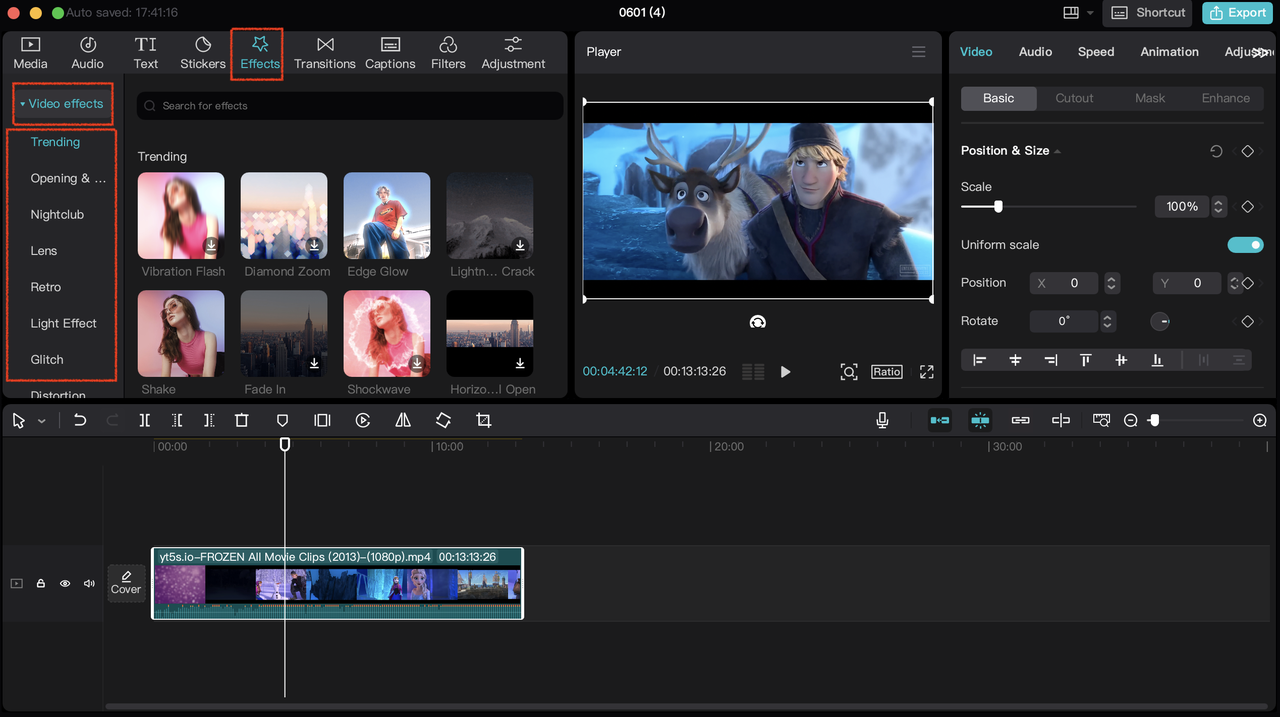Screen dimensions: 1280x717
Task: Collapse the Position & Size section
Action: tap(1058, 151)
